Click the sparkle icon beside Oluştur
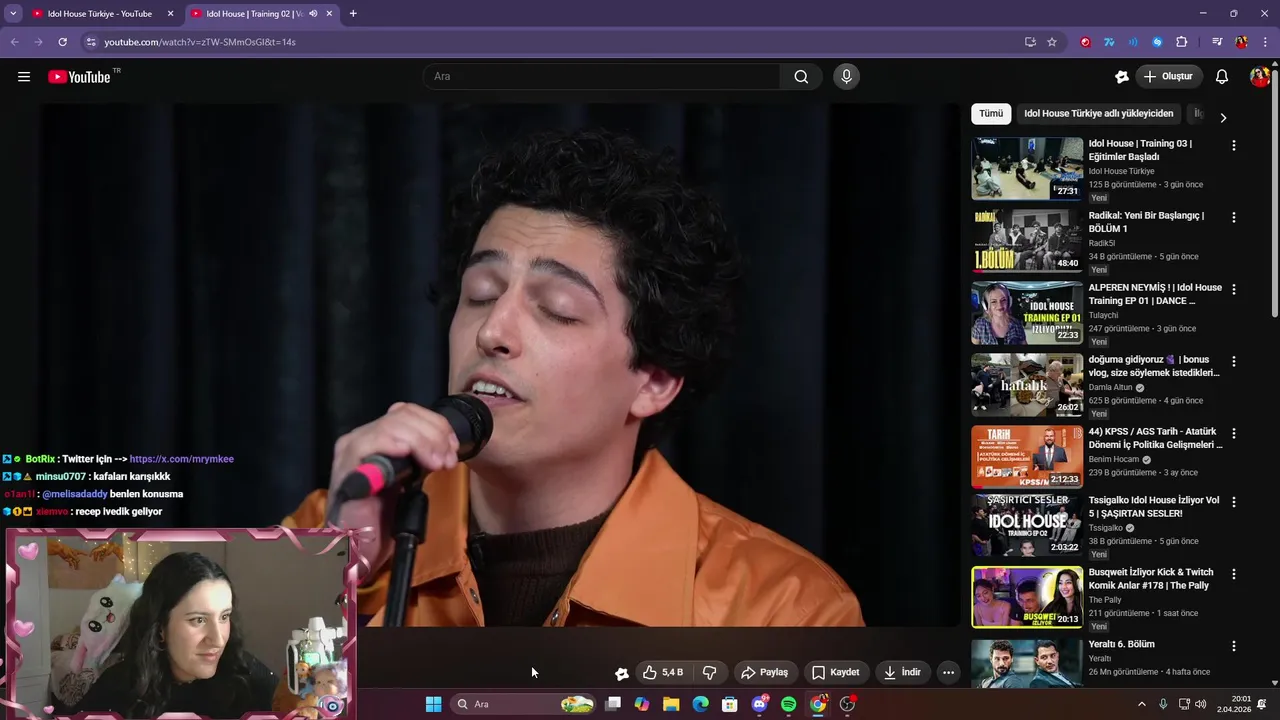 (x=1122, y=77)
